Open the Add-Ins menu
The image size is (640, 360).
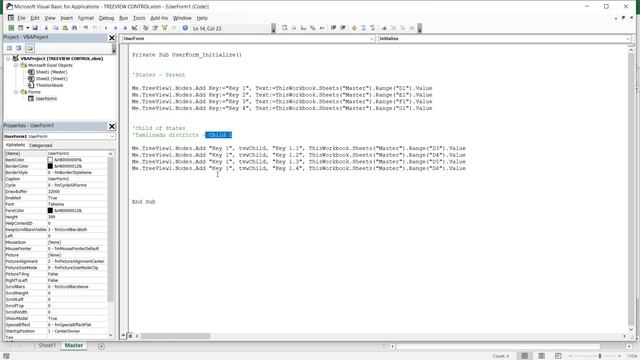point(159,18)
